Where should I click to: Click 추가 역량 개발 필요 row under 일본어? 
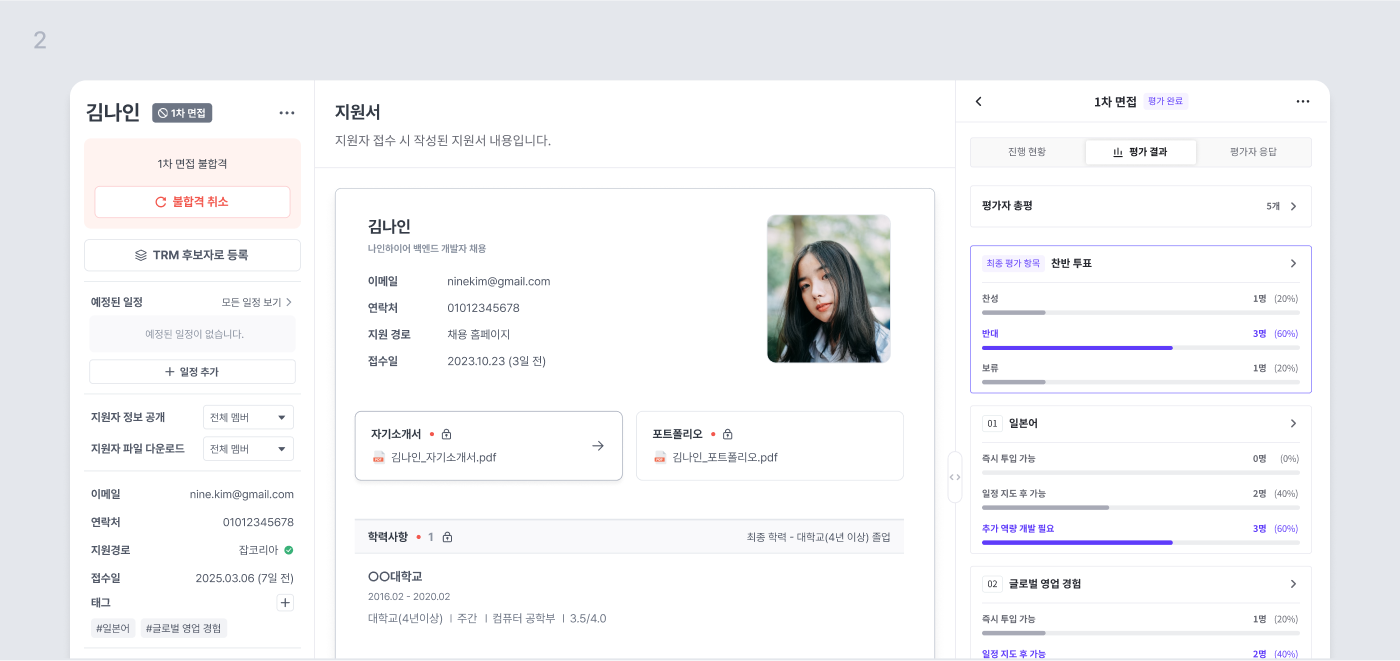[x=1140, y=533]
